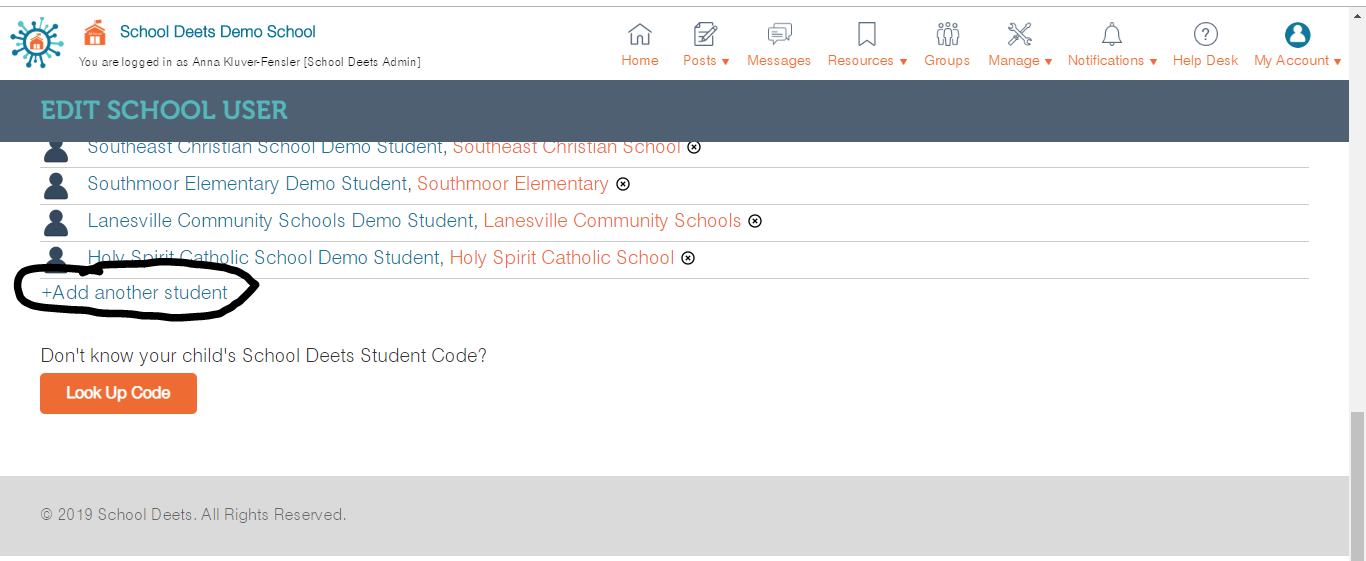Expand the Notifications dropdown menu
Screen dimensions: 1366x561
click(1112, 60)
